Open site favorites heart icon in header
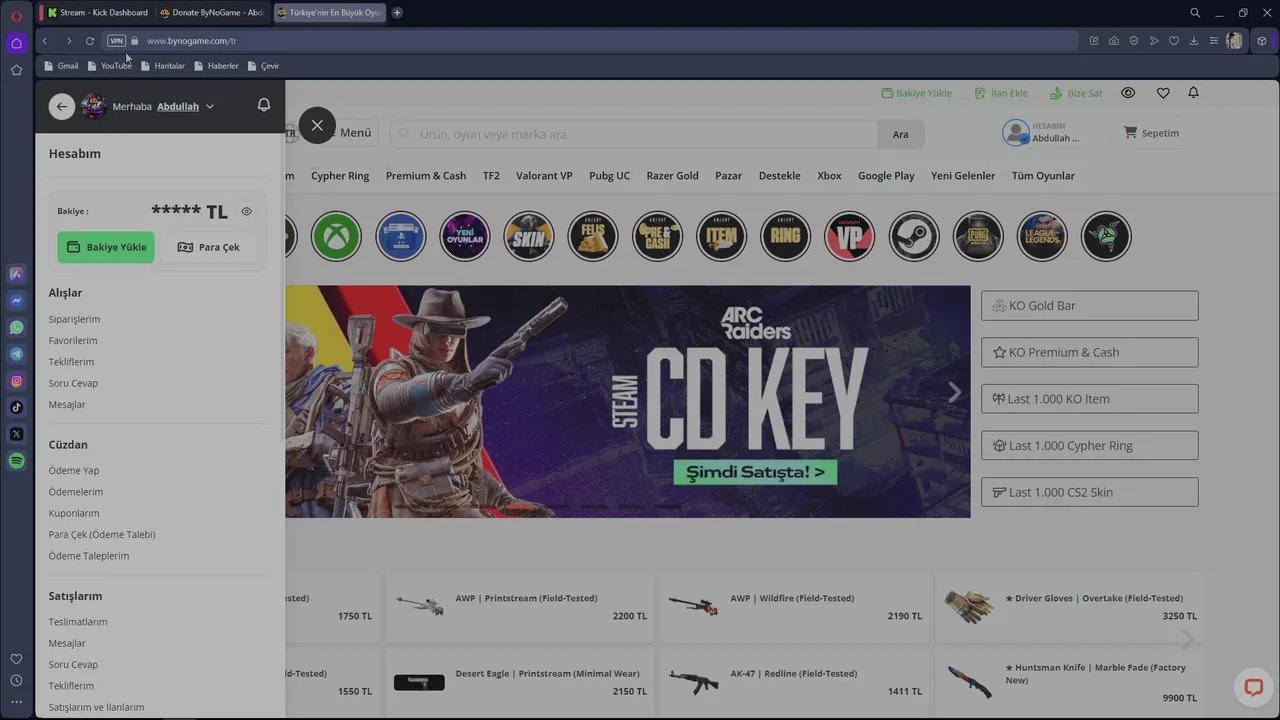 point(1163,93)
